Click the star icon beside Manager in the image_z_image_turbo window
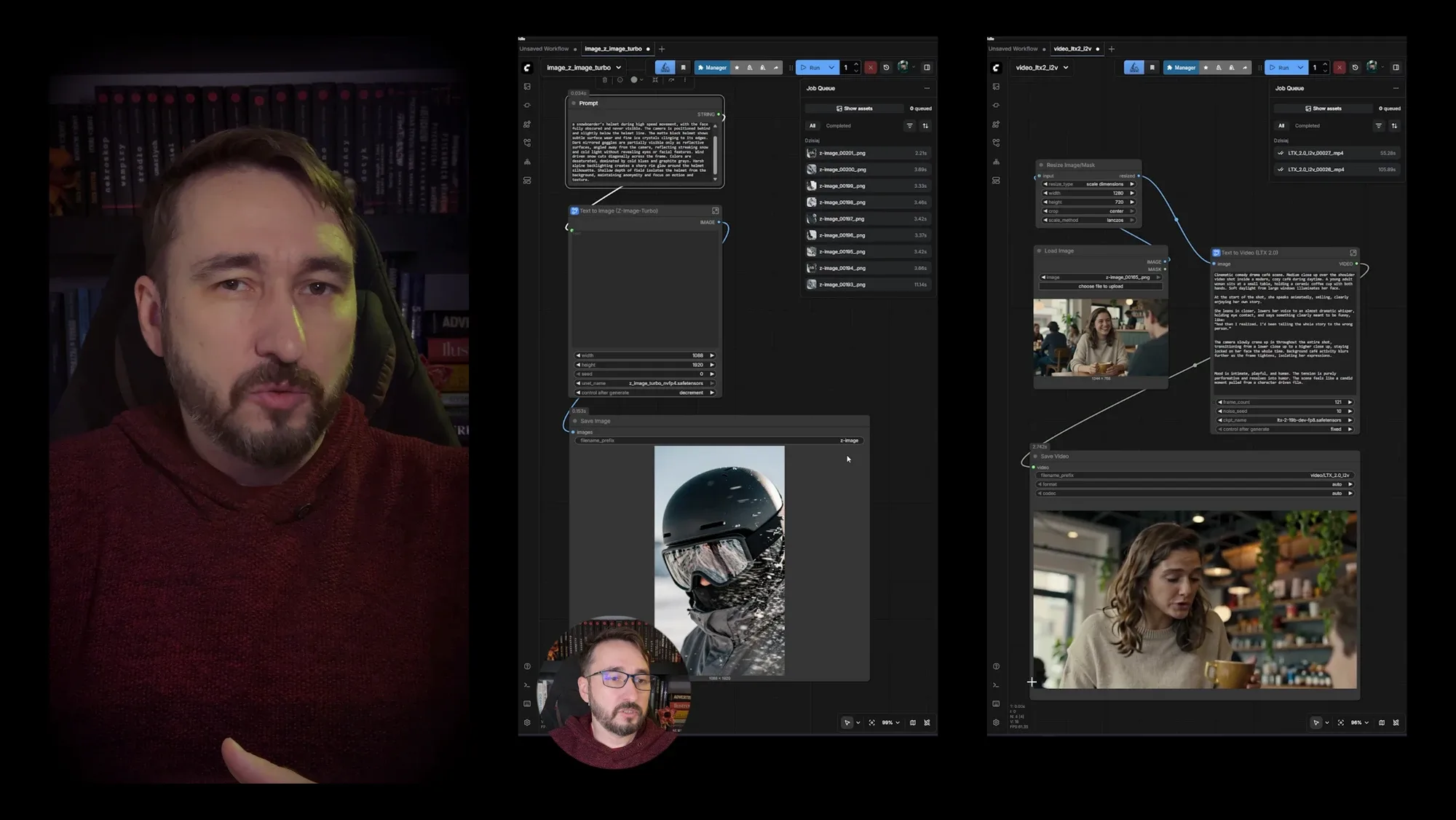This screenshot has height=820, width=1456. [x=737, y=68]
